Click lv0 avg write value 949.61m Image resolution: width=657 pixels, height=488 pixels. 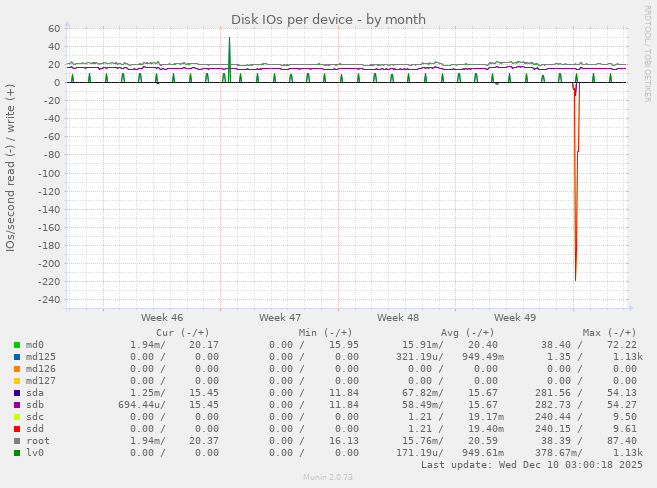pos(483,453)
